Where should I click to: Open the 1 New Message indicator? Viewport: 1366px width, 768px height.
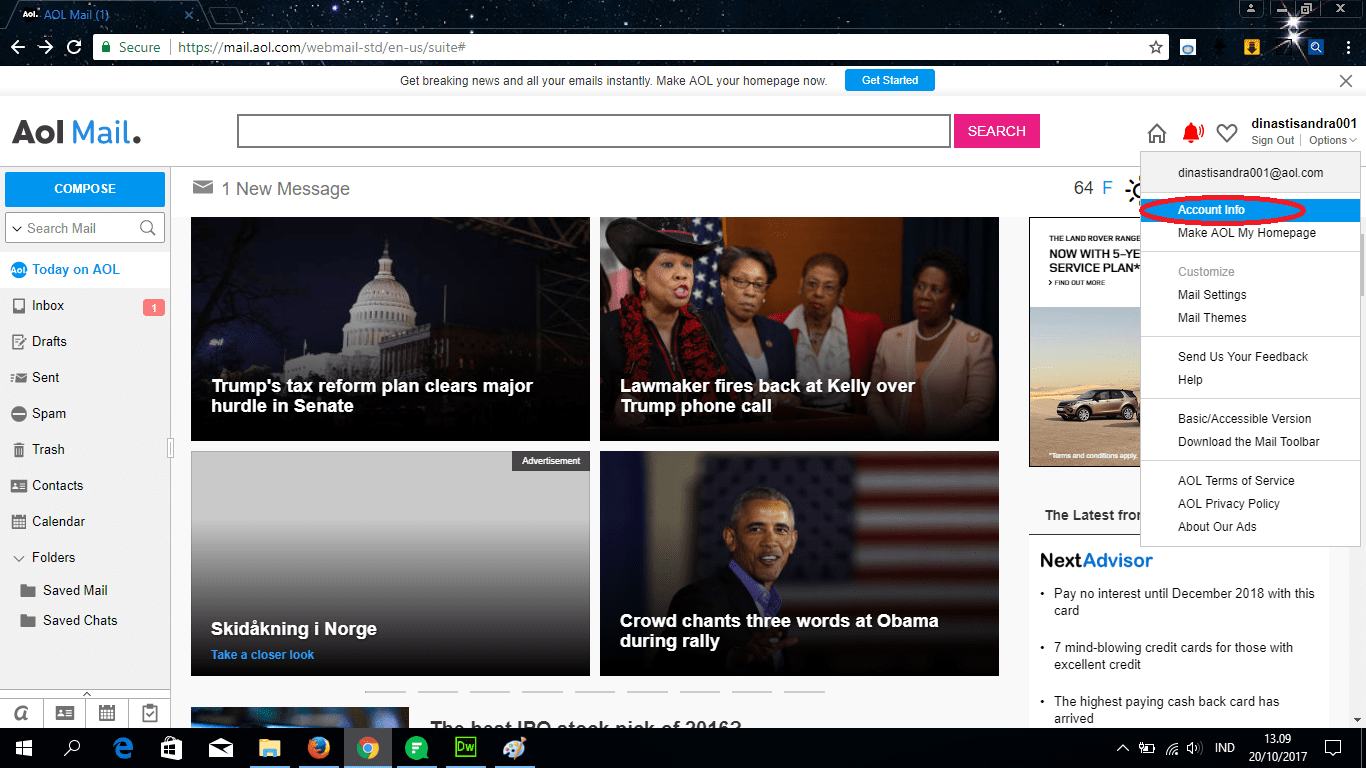point(272,189)
